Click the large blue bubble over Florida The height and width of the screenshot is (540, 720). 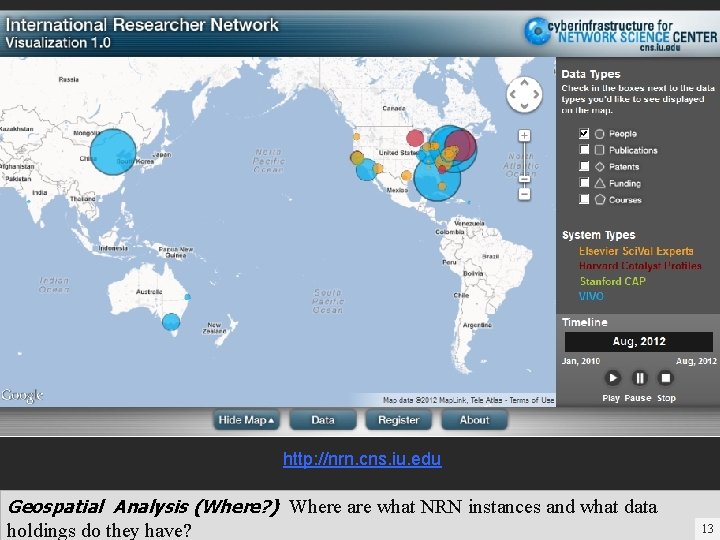click(x=437, y=178)
